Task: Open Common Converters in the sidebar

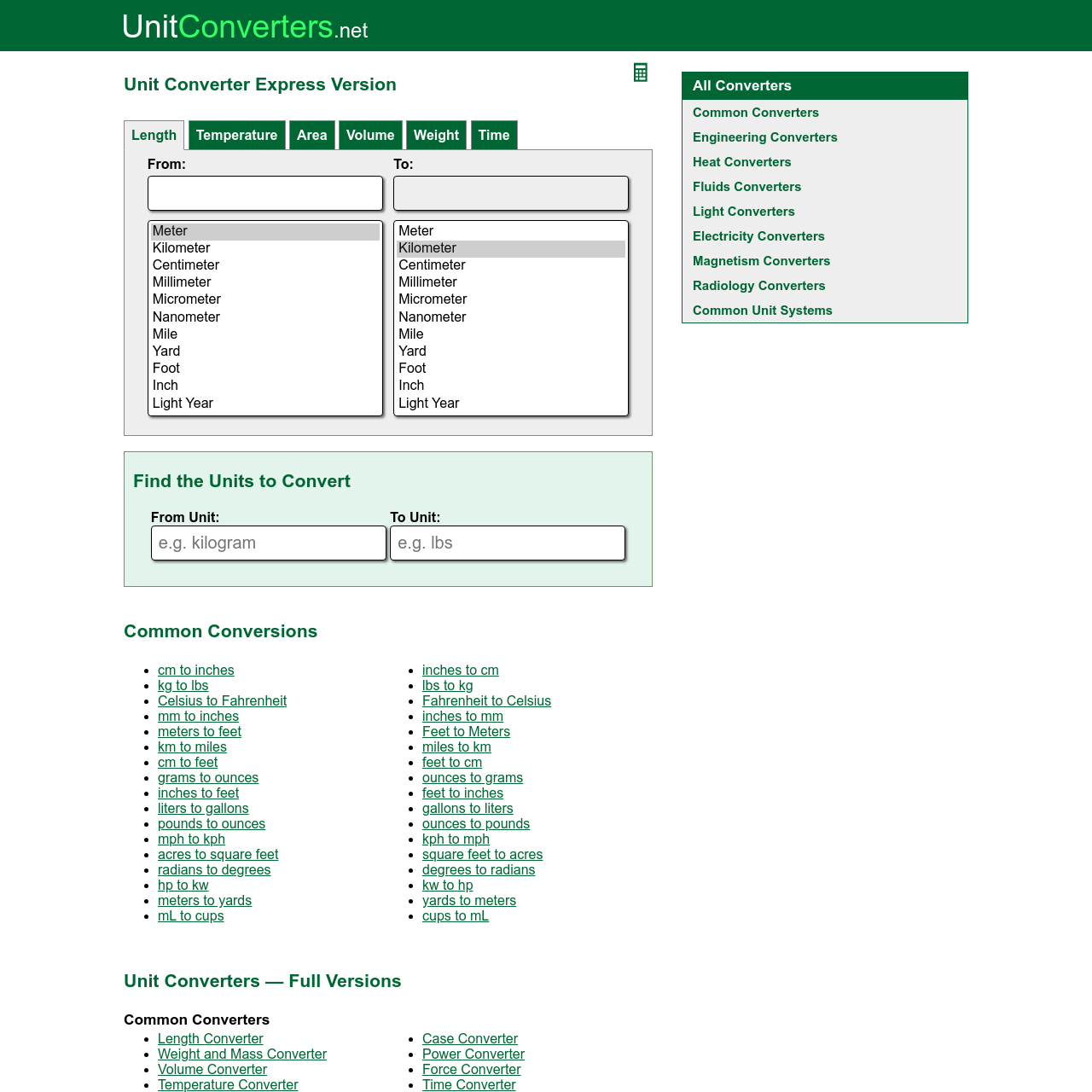Action: pos(755,113)
